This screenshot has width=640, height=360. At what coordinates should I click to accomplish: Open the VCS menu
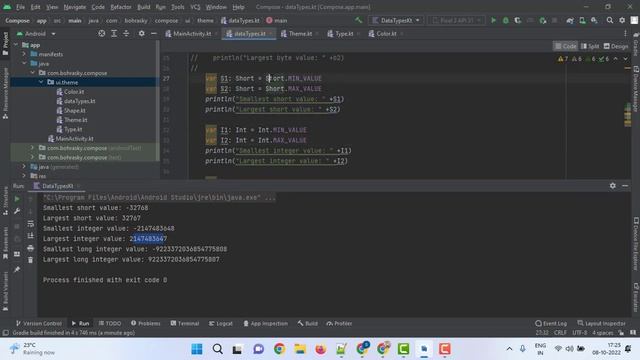pos(196,7)
